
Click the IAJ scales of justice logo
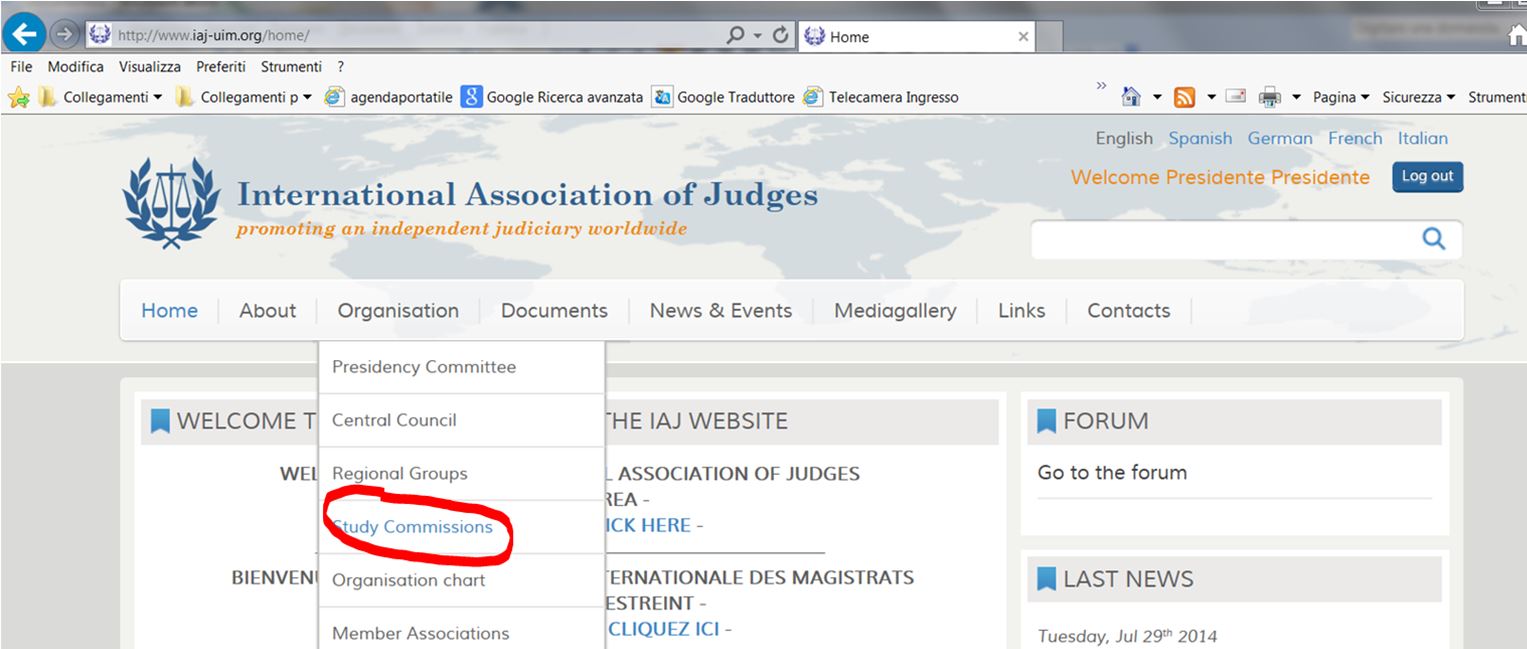(171, 203)
